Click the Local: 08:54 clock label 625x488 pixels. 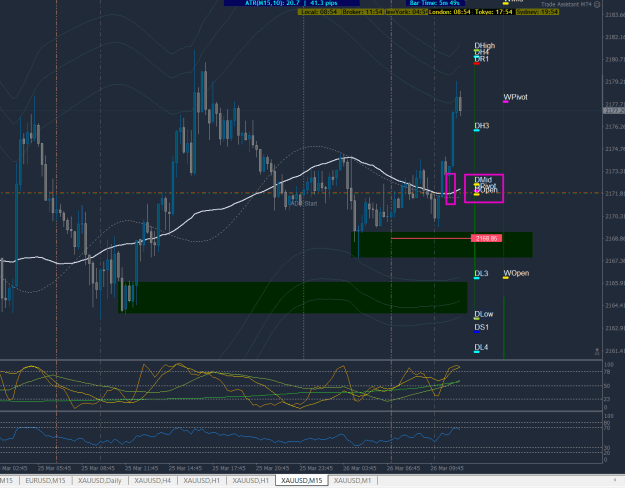coord(319,12)
